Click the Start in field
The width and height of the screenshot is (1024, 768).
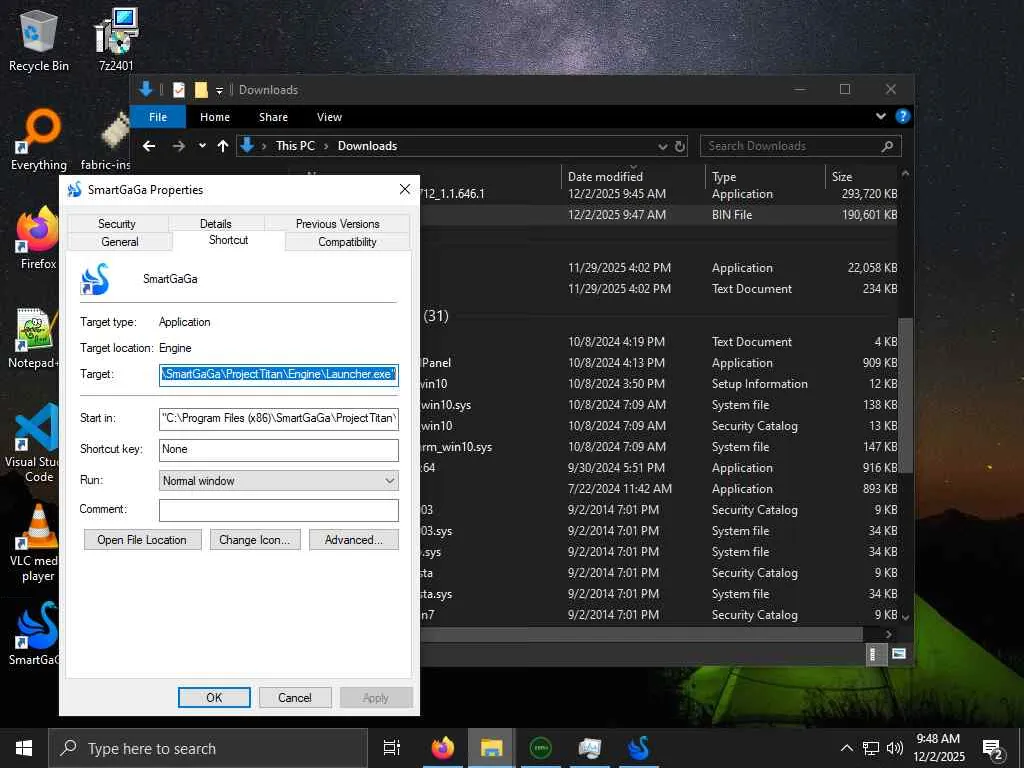click(279, 418)
